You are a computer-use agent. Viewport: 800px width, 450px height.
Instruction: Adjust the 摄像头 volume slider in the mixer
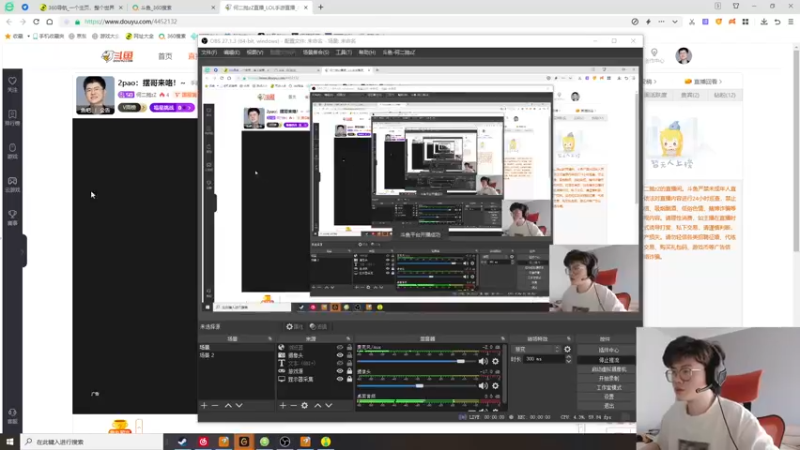[x=417, y=386]
